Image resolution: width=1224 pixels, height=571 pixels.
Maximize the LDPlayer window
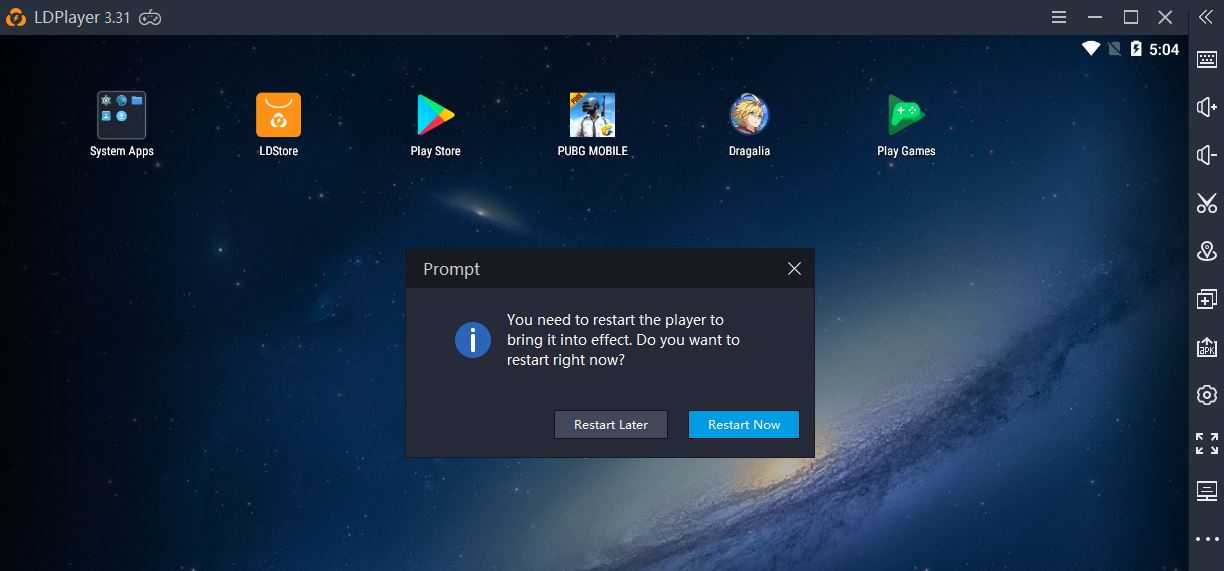[x=1131, y=17]
